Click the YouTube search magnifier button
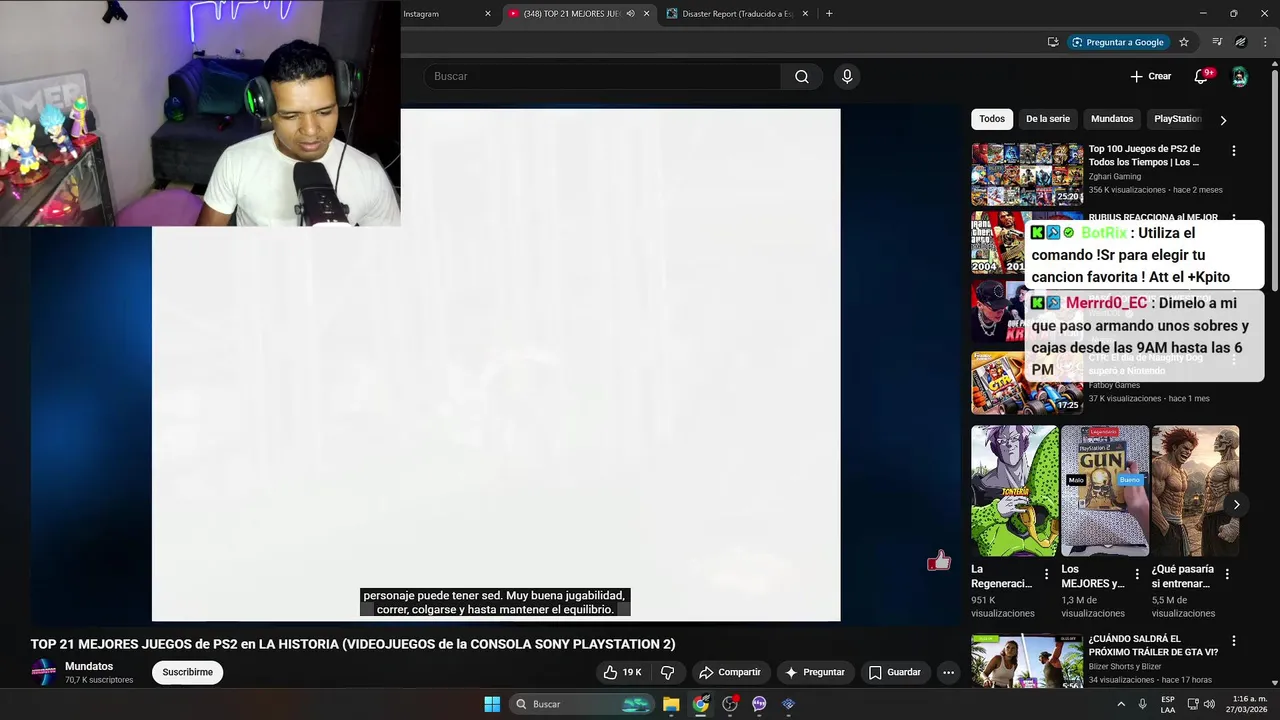 pos(802,77)
